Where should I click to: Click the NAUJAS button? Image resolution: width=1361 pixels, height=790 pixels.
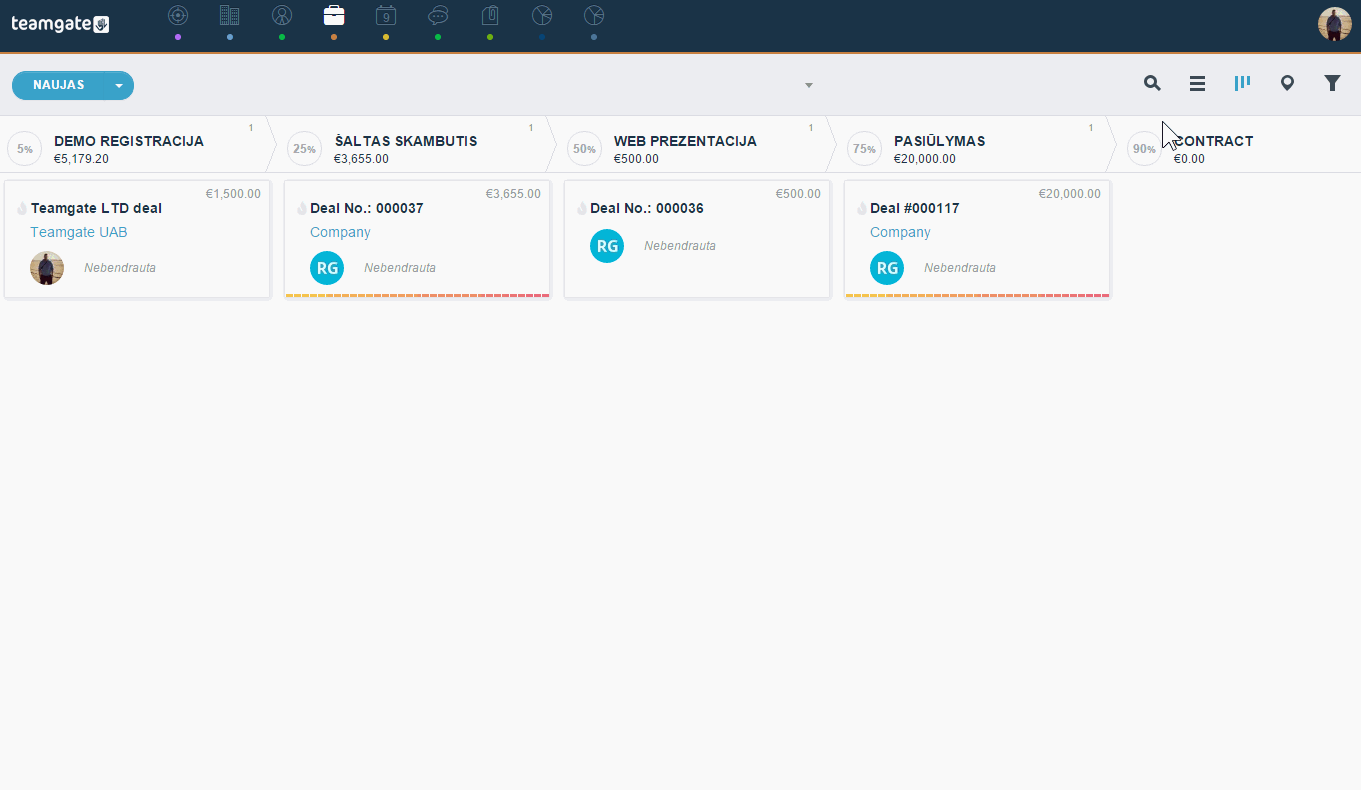[x=59, y=86]
